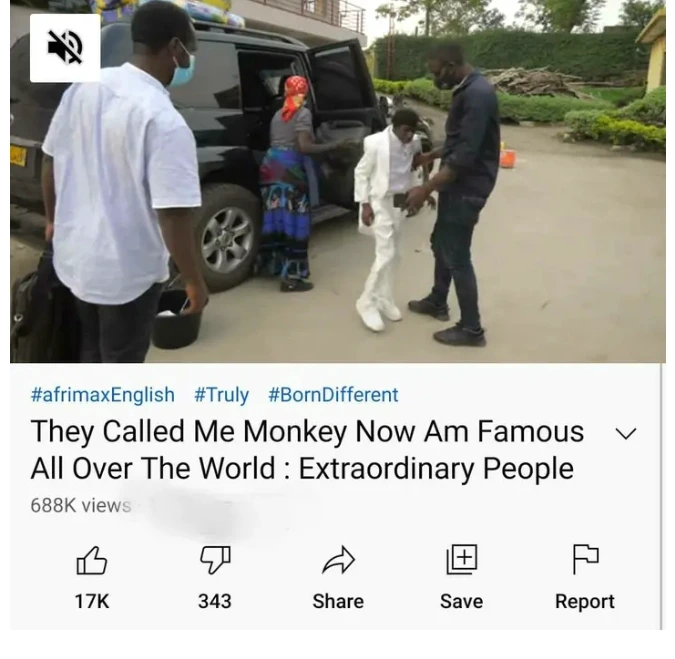The image size is (675, 659).
Task: Open the #BornDifferent hashtag link
Action: coord(333,395)
